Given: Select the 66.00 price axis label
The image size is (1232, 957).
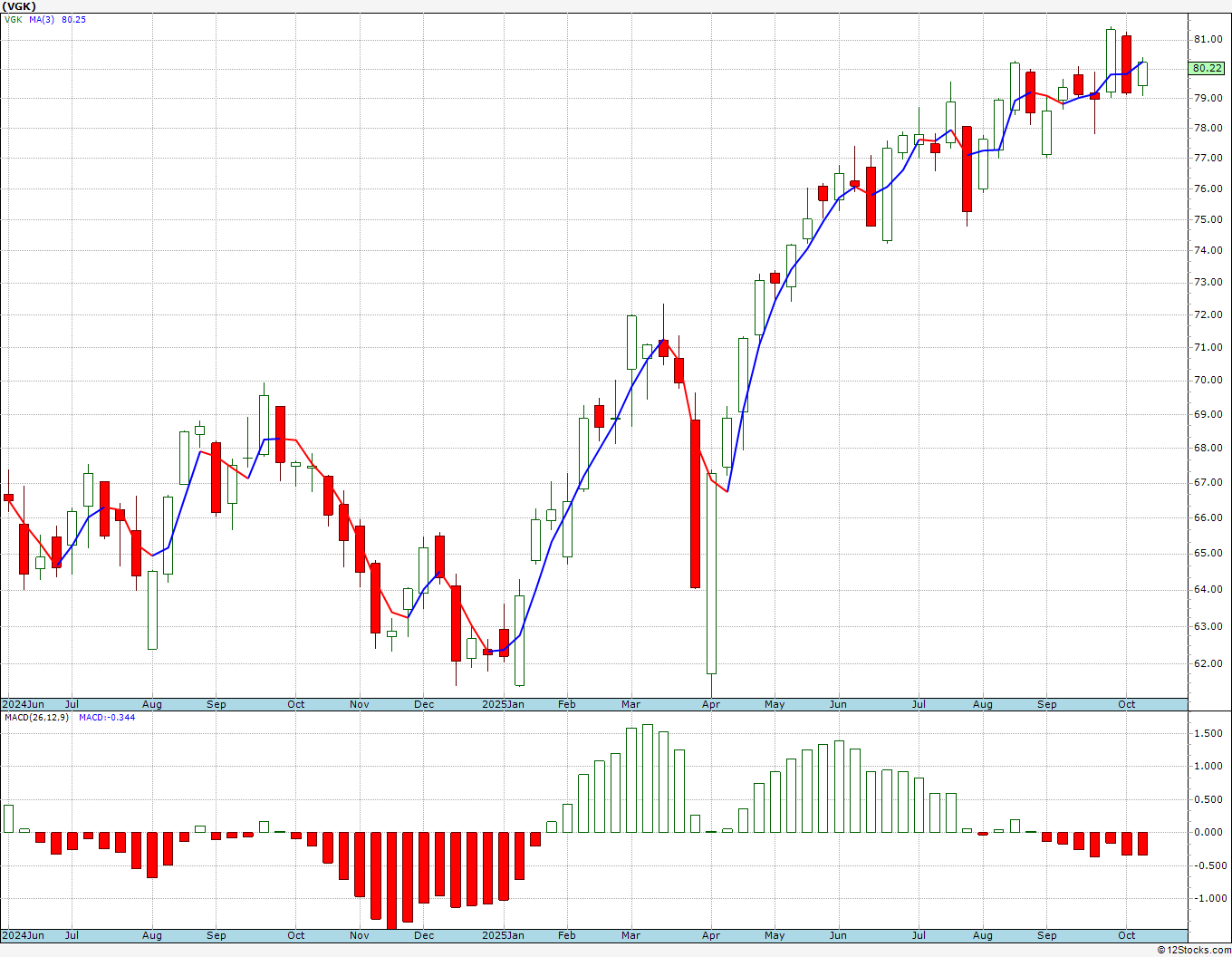Looking at the screenshot, I should click(1208, 517).
